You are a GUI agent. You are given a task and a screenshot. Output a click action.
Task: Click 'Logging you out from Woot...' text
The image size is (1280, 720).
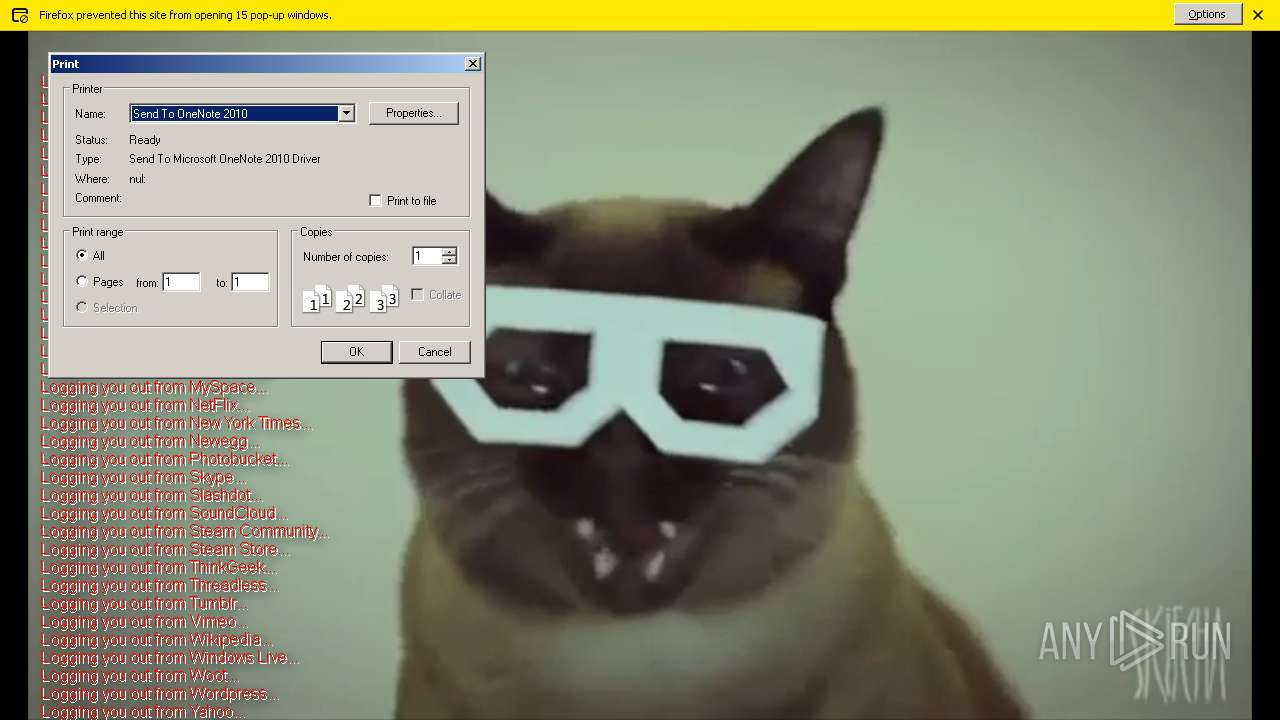pos(140,675)
